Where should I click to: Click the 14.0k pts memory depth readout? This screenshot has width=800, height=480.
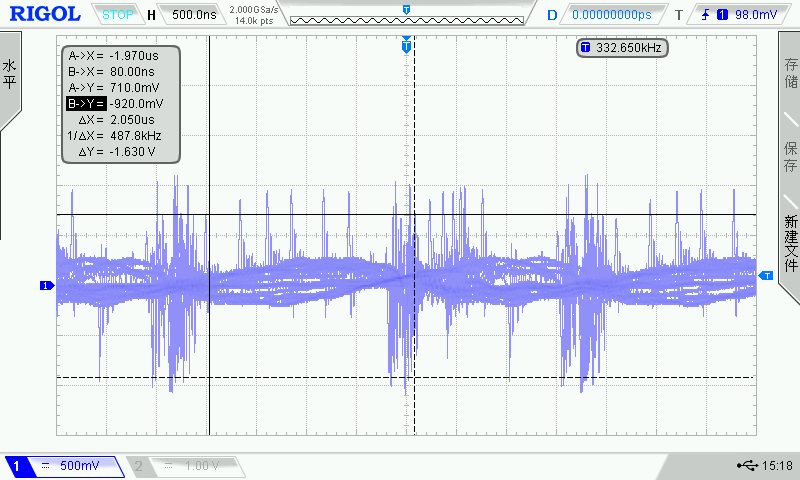pos(254,21)
